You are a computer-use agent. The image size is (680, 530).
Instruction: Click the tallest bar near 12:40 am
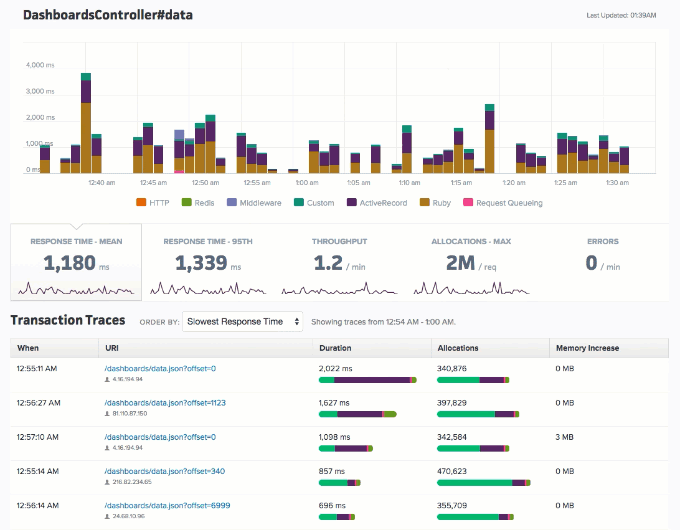coord(86,123)
